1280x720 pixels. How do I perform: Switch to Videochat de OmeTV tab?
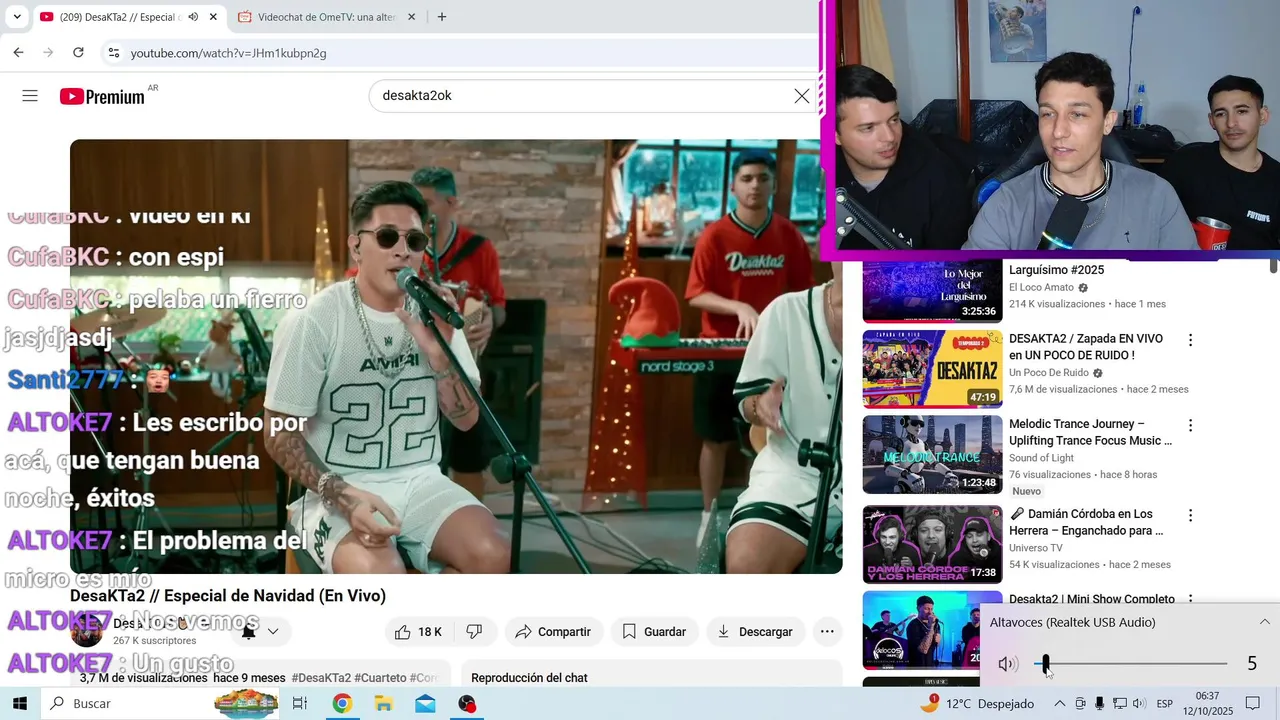click(326, 17)
